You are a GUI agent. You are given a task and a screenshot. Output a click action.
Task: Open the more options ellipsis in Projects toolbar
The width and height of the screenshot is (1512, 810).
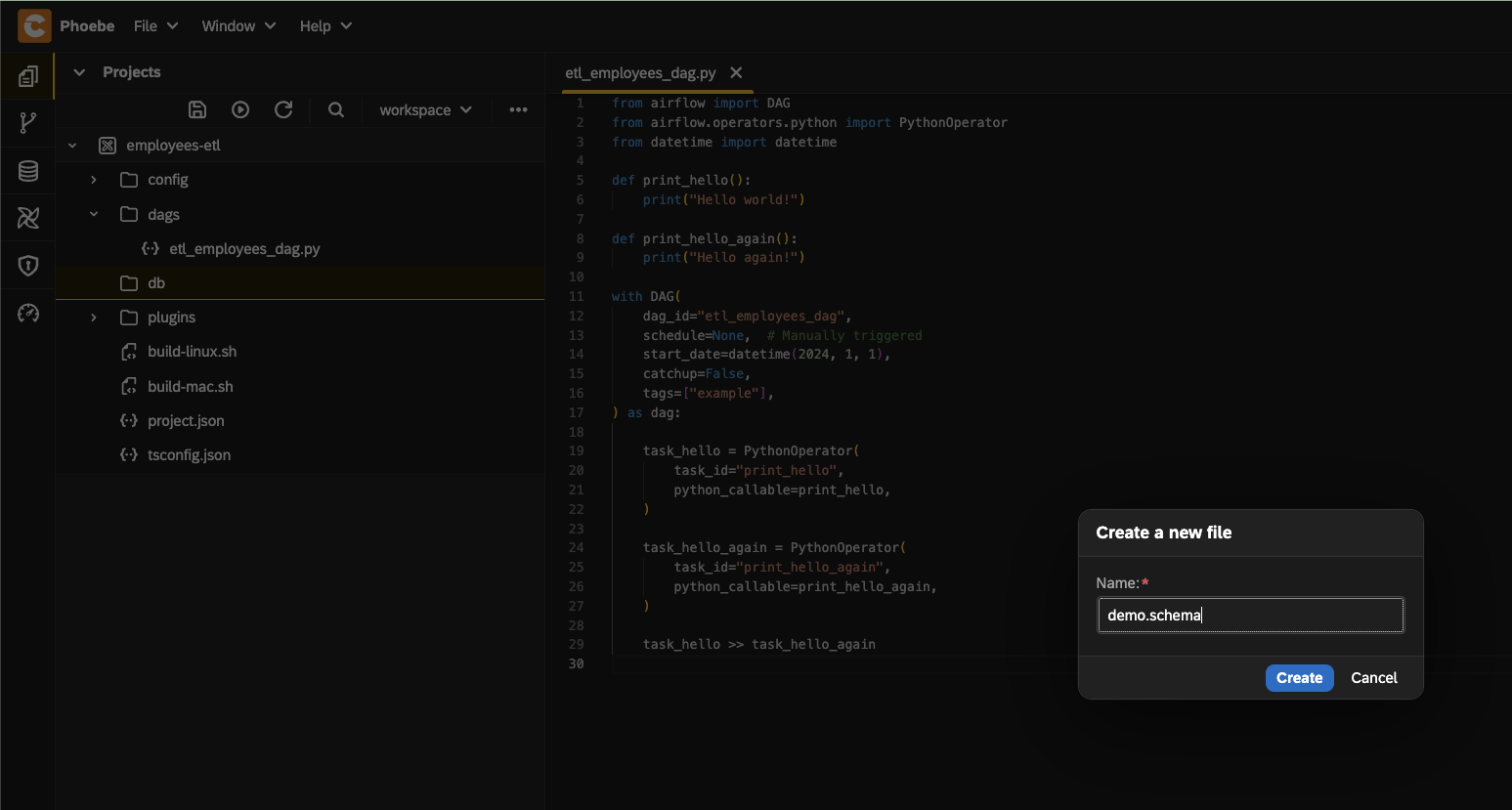click(x=519, y=109)
